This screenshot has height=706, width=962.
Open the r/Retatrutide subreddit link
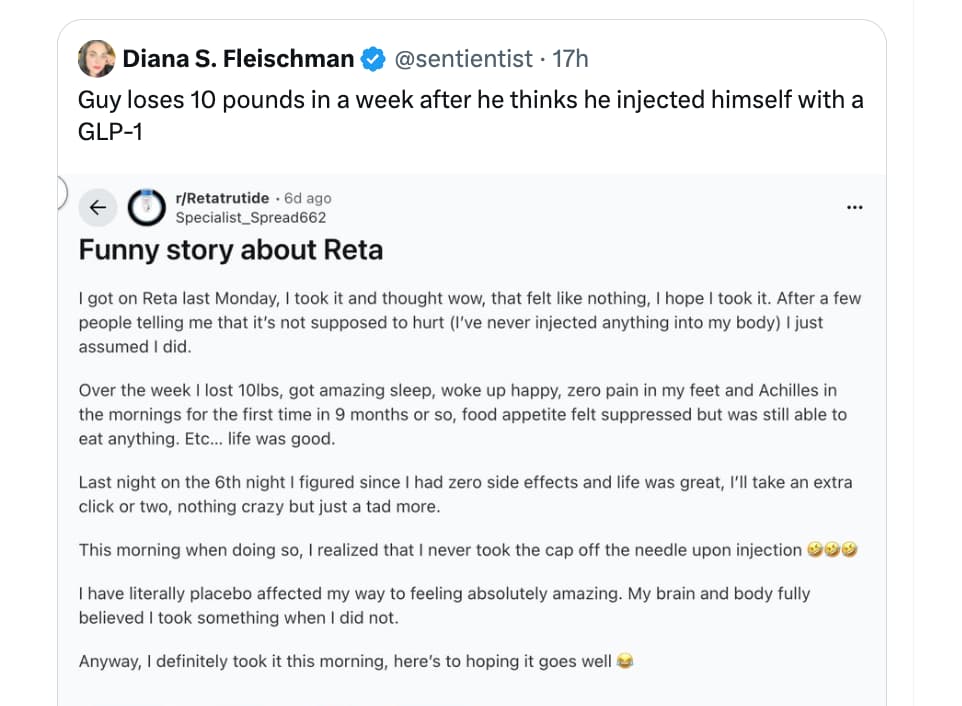pos(222,198)
